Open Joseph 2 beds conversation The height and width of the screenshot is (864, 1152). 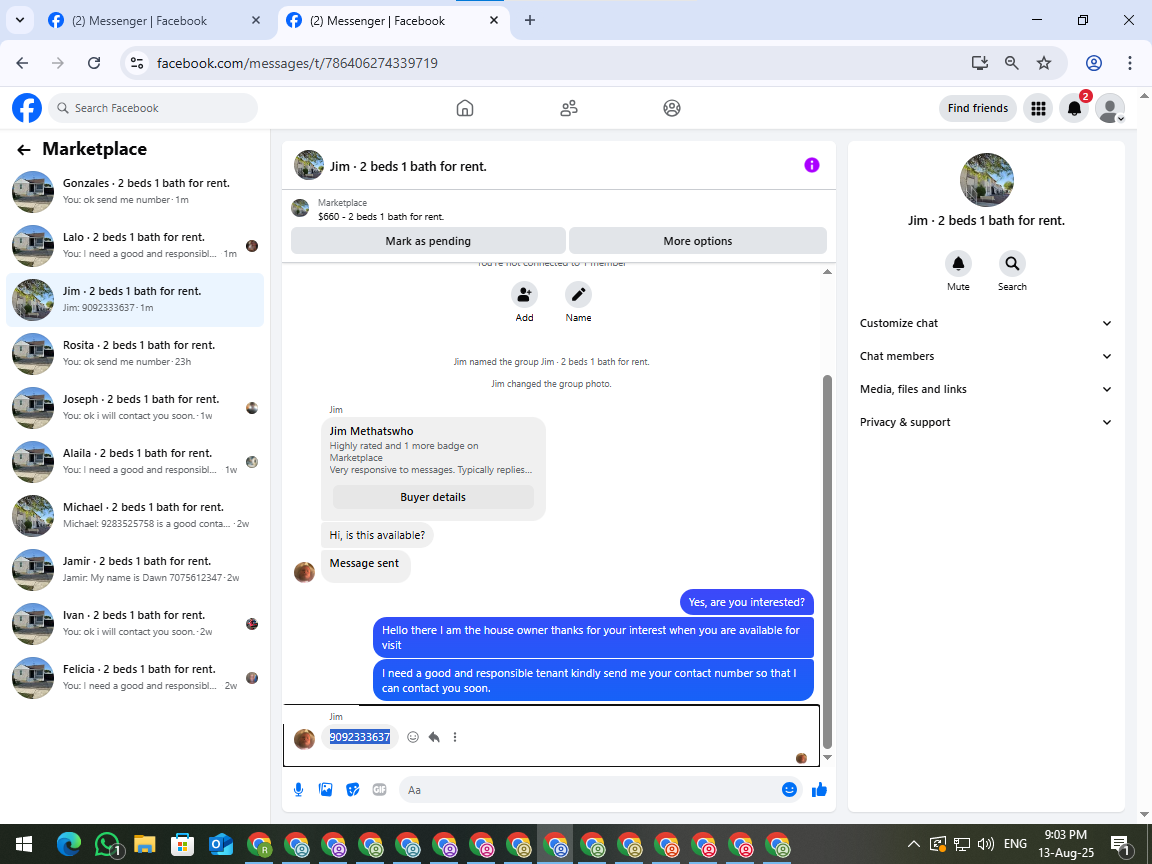(135, 408)
